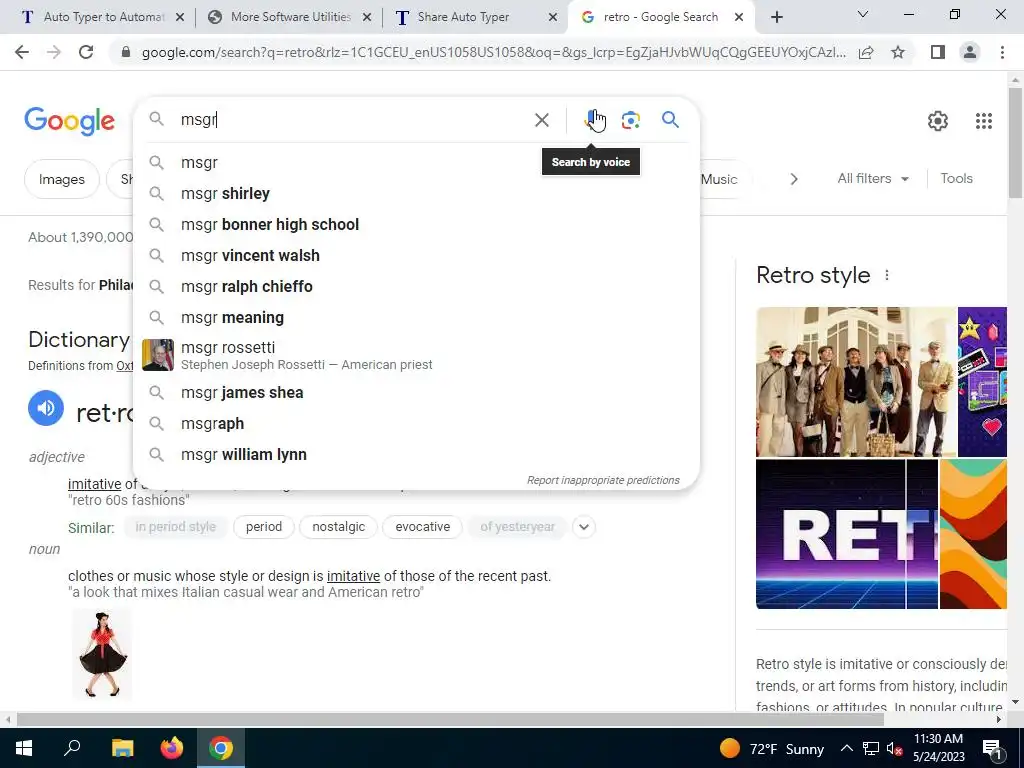This screenshot has width=1024, height=768.
Task: Open Google quick settings gear
Action: point(938,121)
